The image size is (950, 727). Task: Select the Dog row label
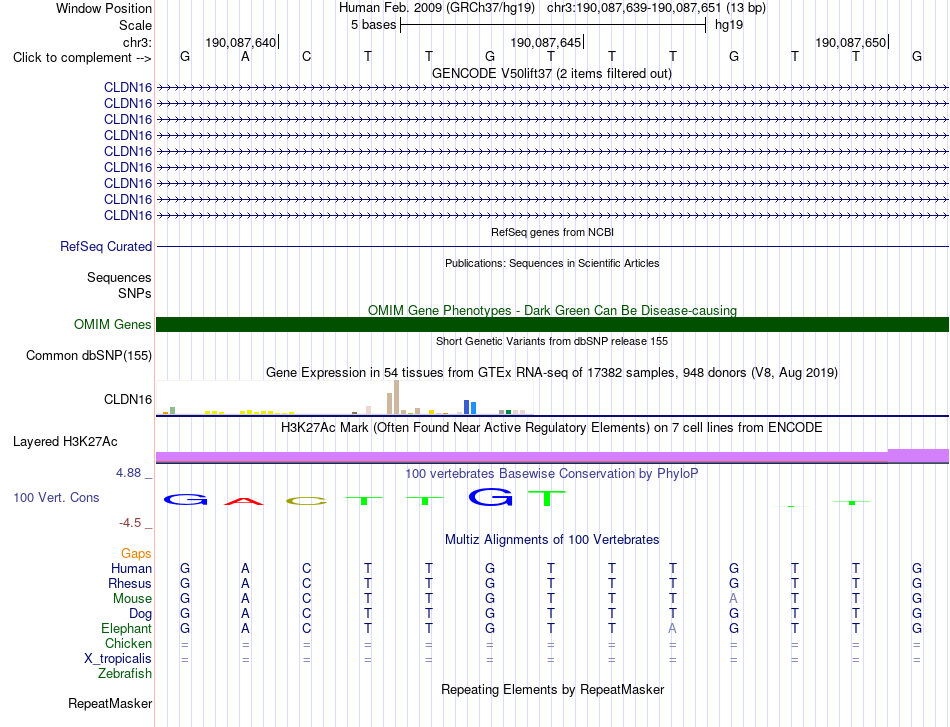tap(140, 614)
